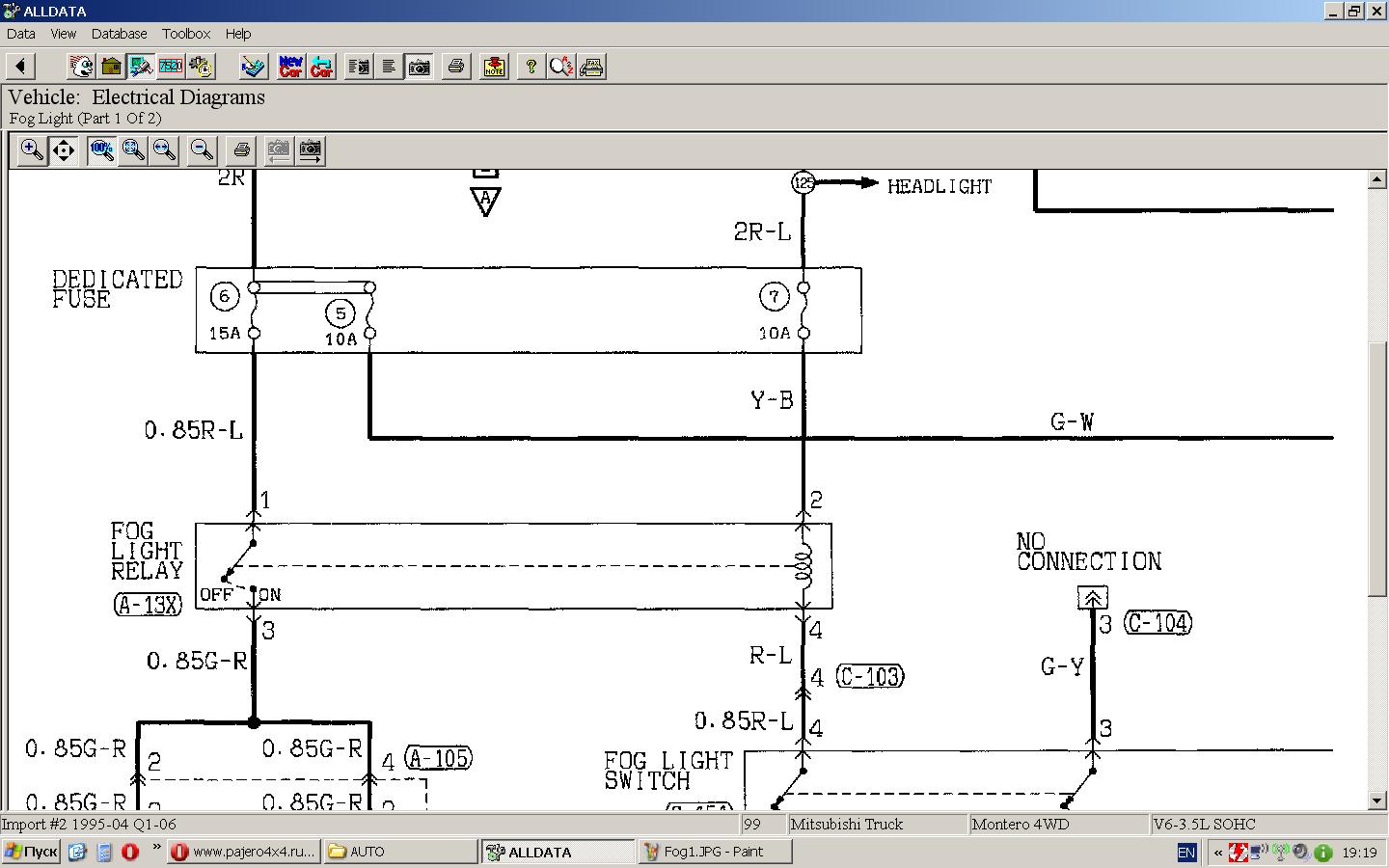Expand the View menu
The image size is (1389, 868).
pos(63,34)
